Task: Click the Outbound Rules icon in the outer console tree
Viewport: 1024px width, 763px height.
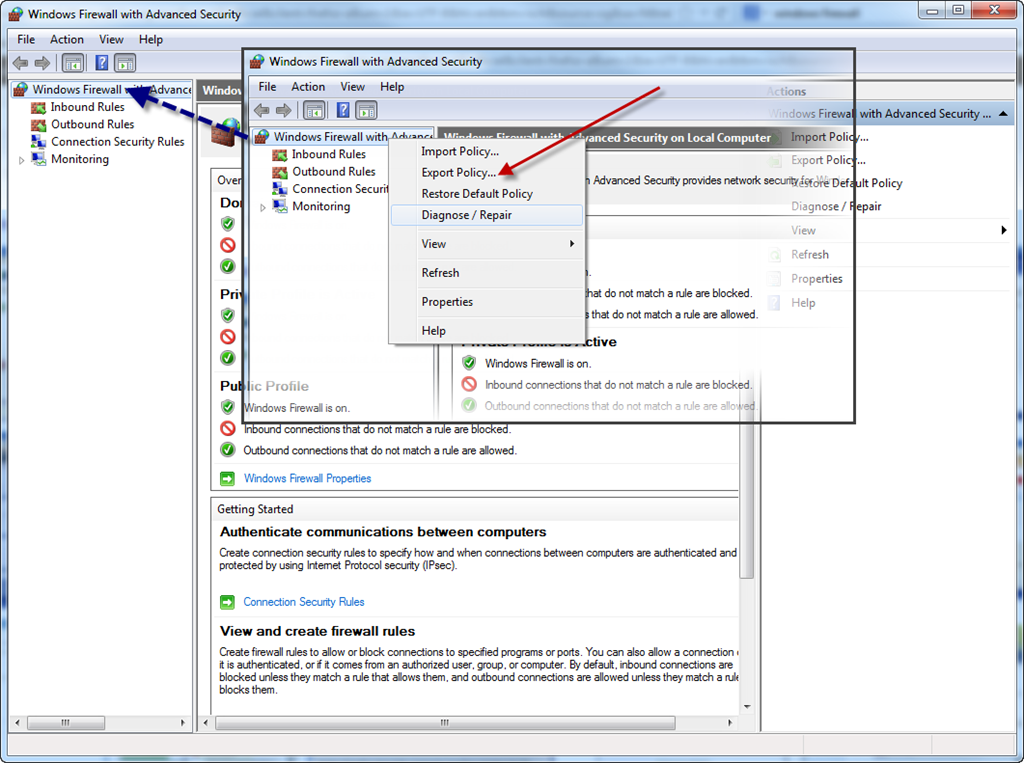Action: pos(39,125)
